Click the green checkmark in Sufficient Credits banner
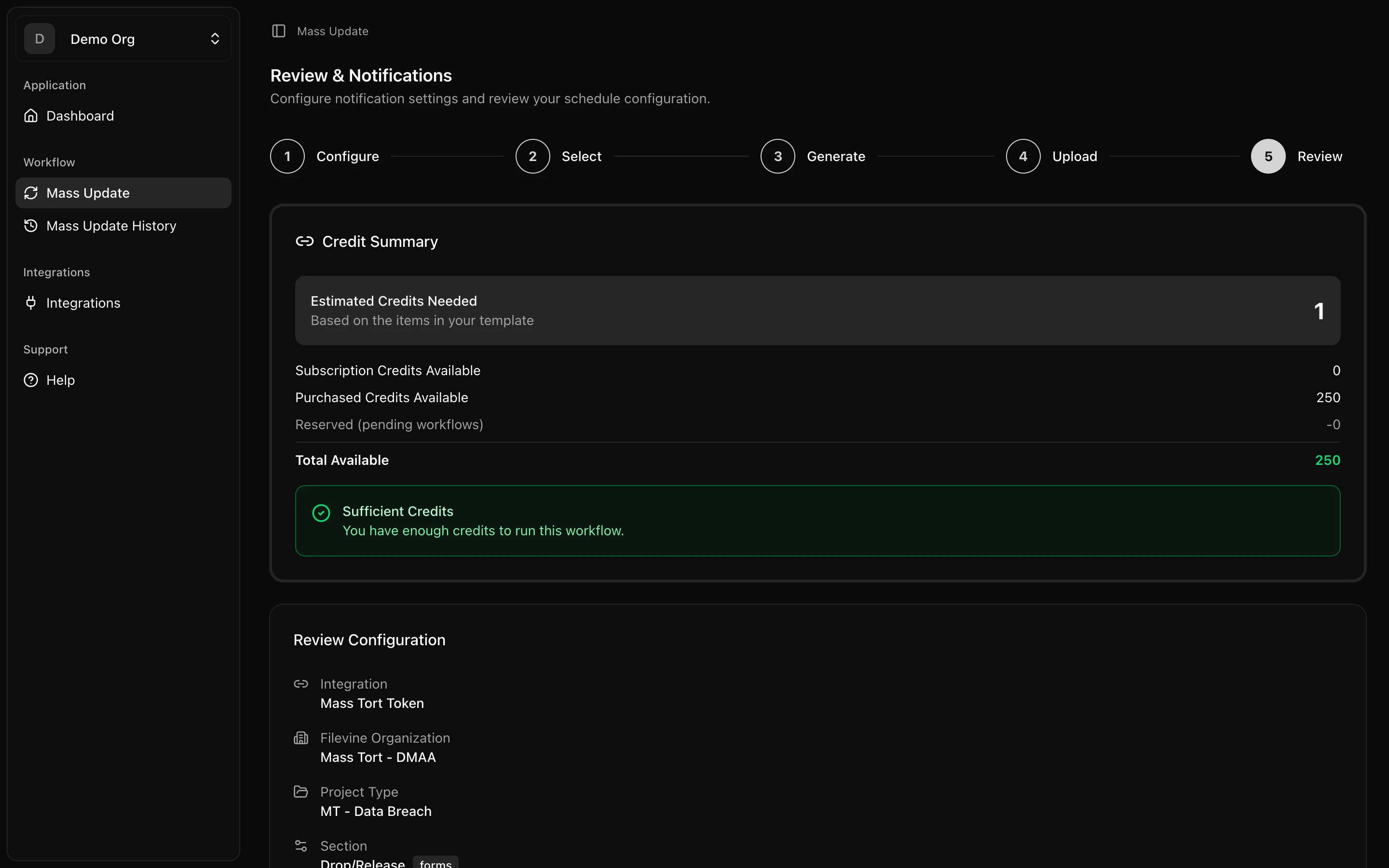 (321, 513)
